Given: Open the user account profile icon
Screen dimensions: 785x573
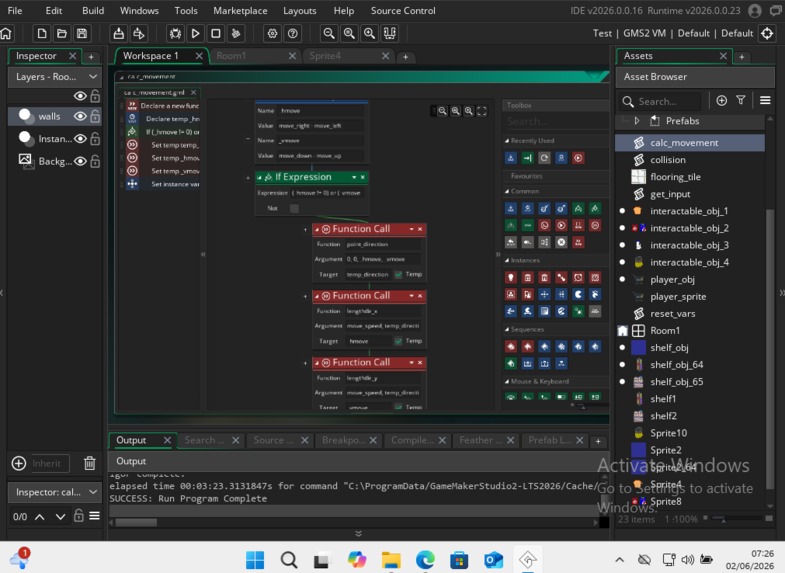Looking at the screenshot, I should 754,11.
